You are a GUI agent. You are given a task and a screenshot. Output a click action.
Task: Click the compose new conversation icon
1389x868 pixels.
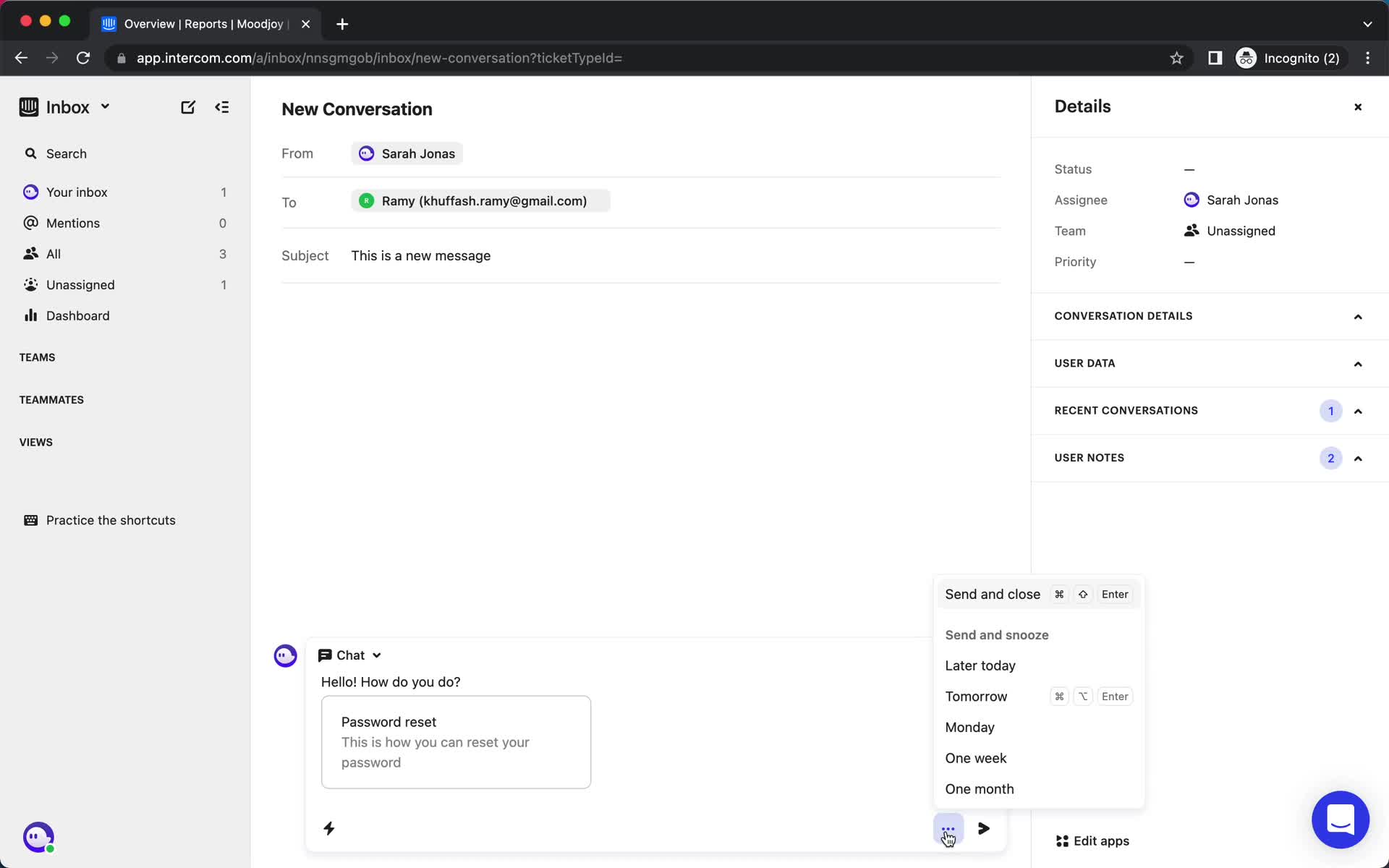click(188, 107)
